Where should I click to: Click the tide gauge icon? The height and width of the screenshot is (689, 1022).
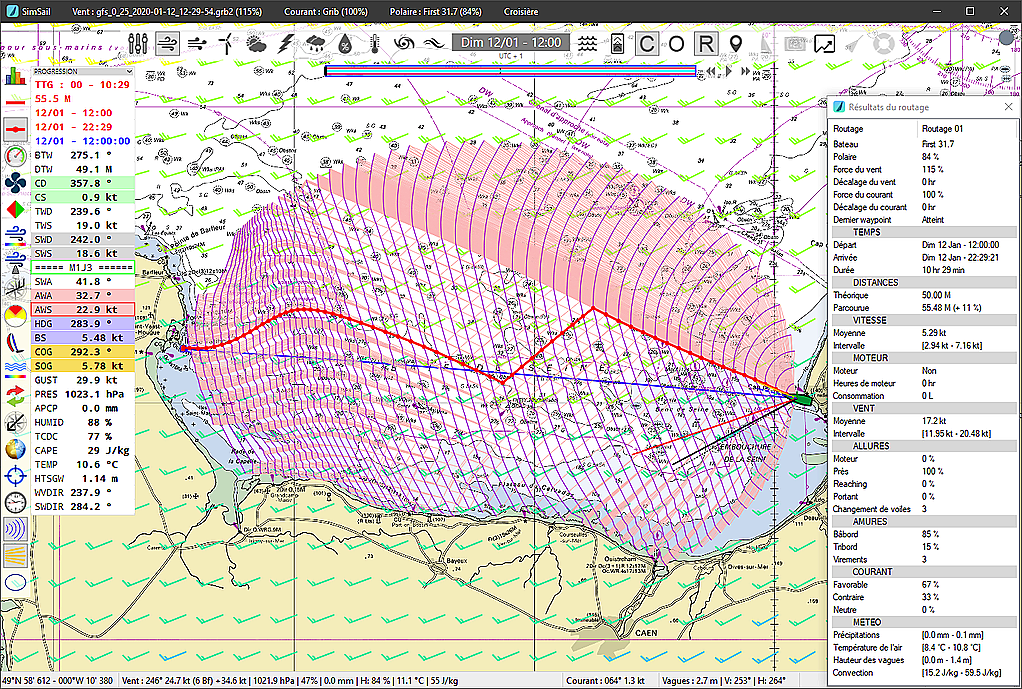coord(617,44)
